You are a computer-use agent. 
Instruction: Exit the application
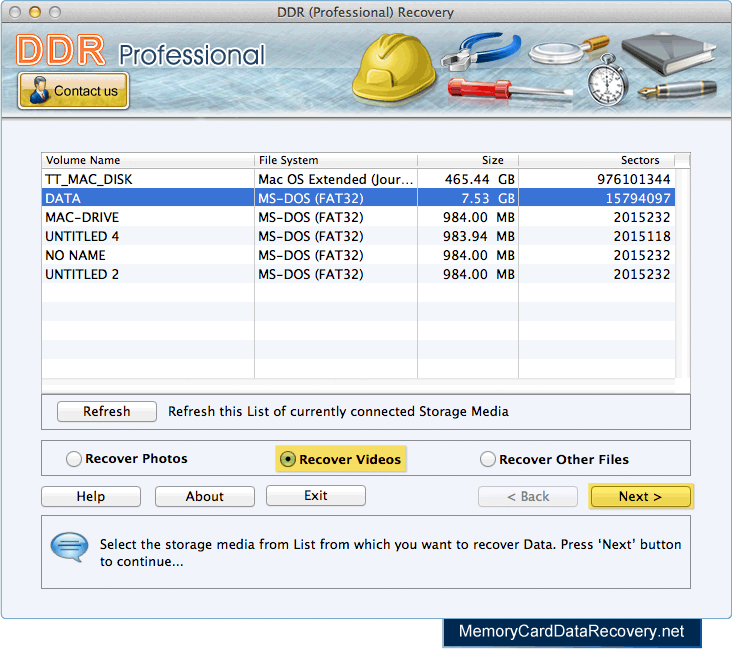[x=316, y=495]
